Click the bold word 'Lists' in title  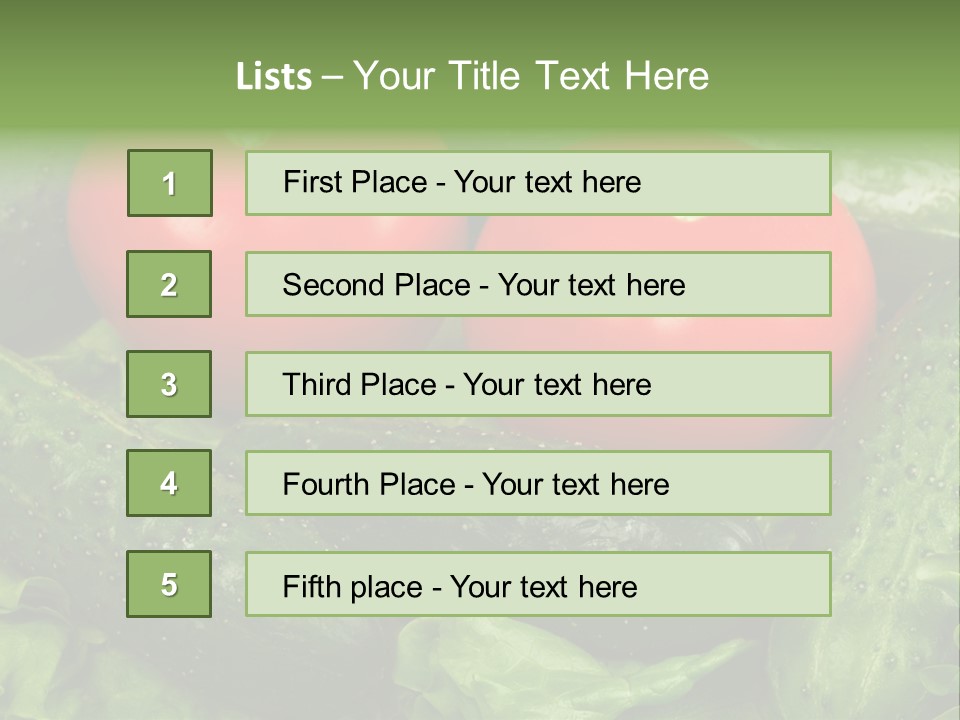tap(274, 77)
